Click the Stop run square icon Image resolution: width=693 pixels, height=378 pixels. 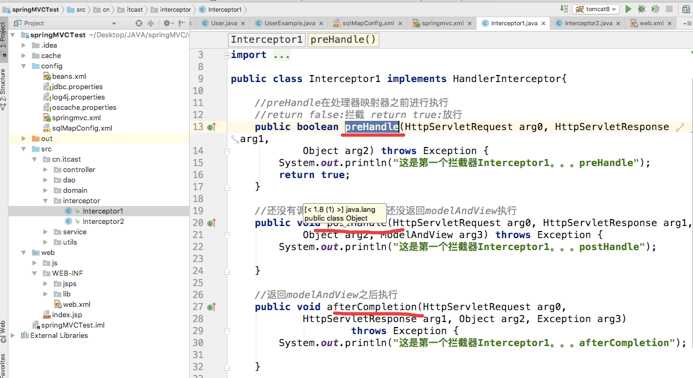click(669, 9)
